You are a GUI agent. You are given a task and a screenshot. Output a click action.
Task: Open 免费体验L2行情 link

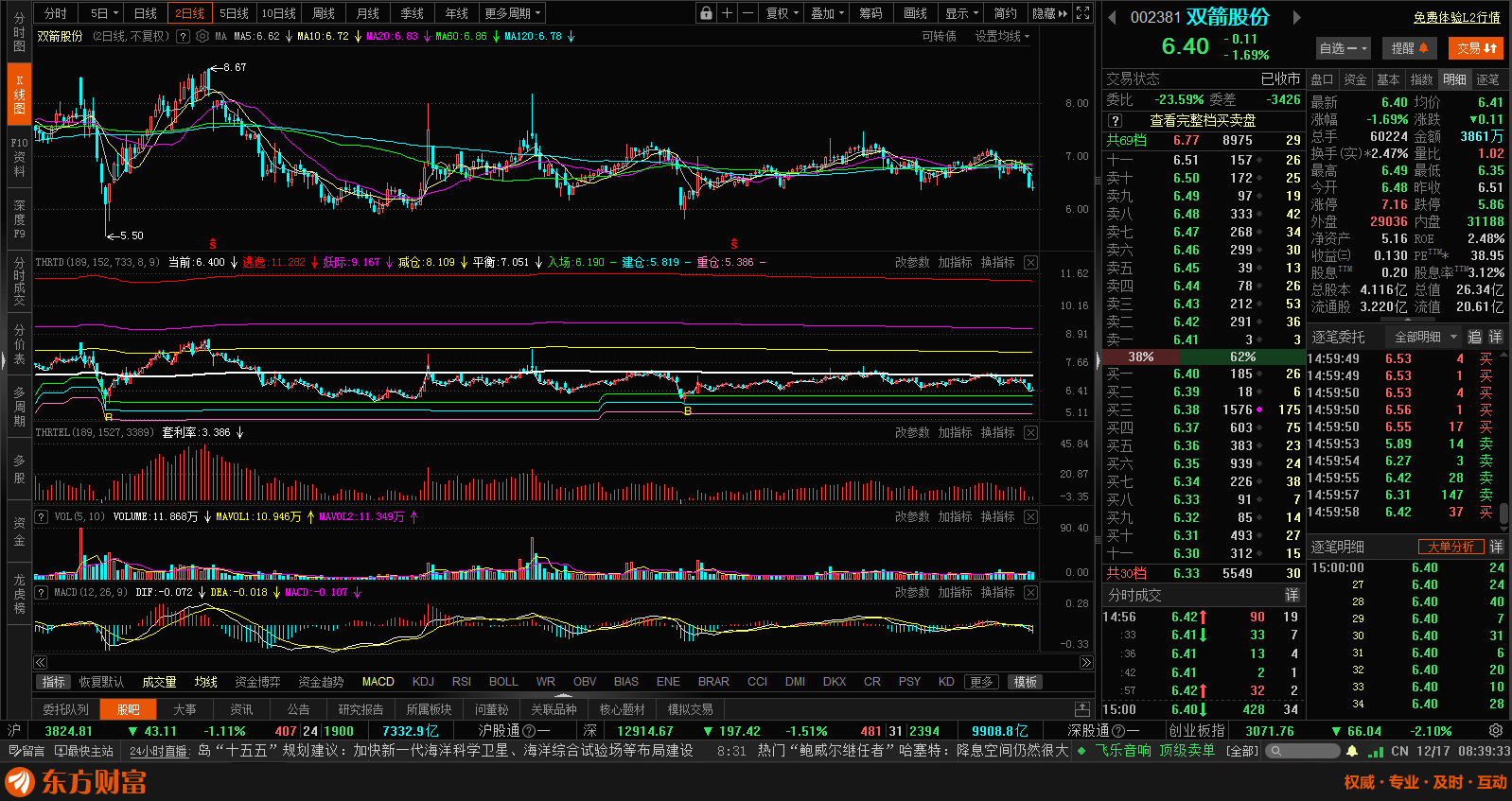tap(1456, 17)
